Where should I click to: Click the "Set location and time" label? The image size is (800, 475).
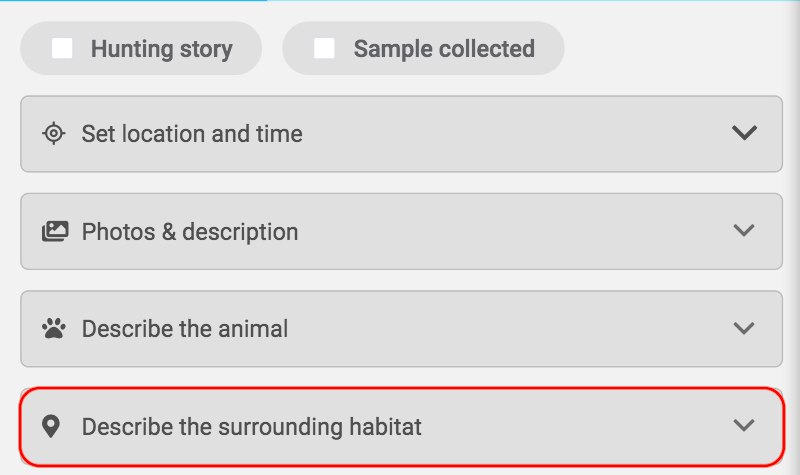pos(192,134)
